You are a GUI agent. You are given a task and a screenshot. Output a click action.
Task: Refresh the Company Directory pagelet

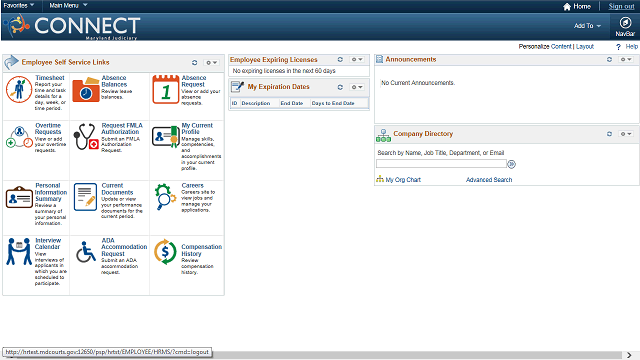609,134
